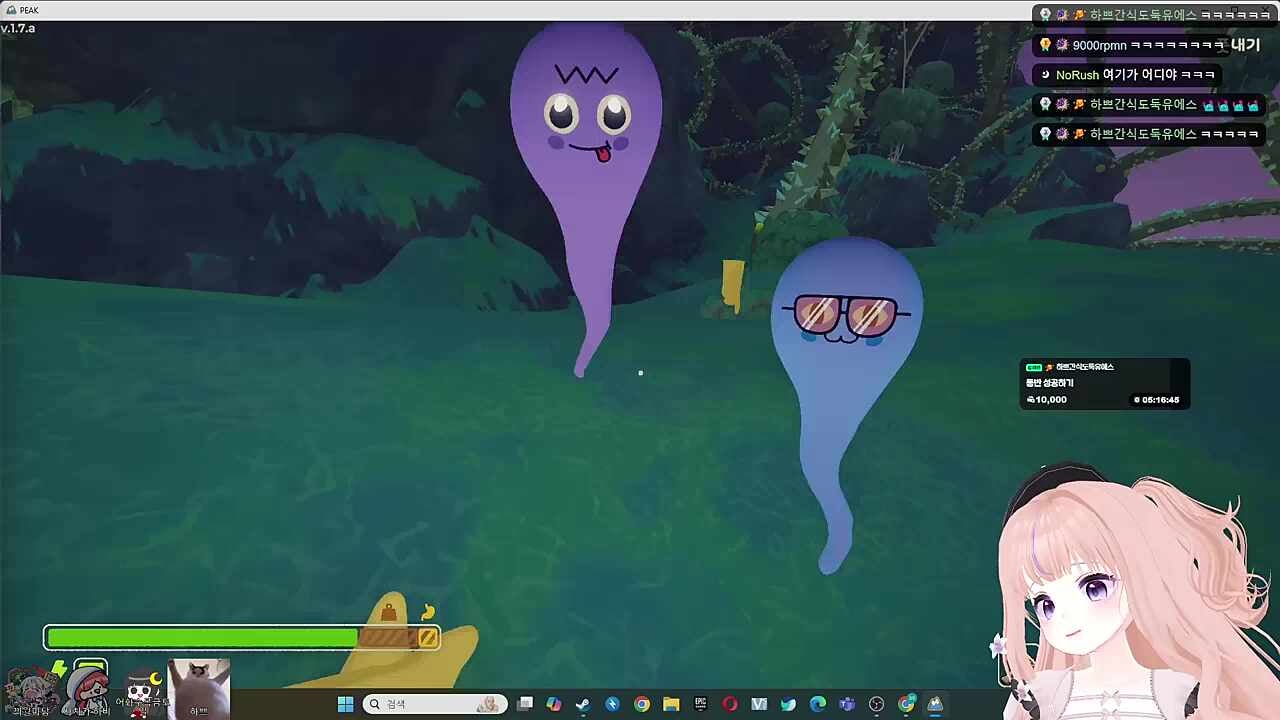This screenshot has height=720, width=1280.
Task: Click the hunger stomach icon above bar
Action: pyautogui.click(x=428, y=611)
